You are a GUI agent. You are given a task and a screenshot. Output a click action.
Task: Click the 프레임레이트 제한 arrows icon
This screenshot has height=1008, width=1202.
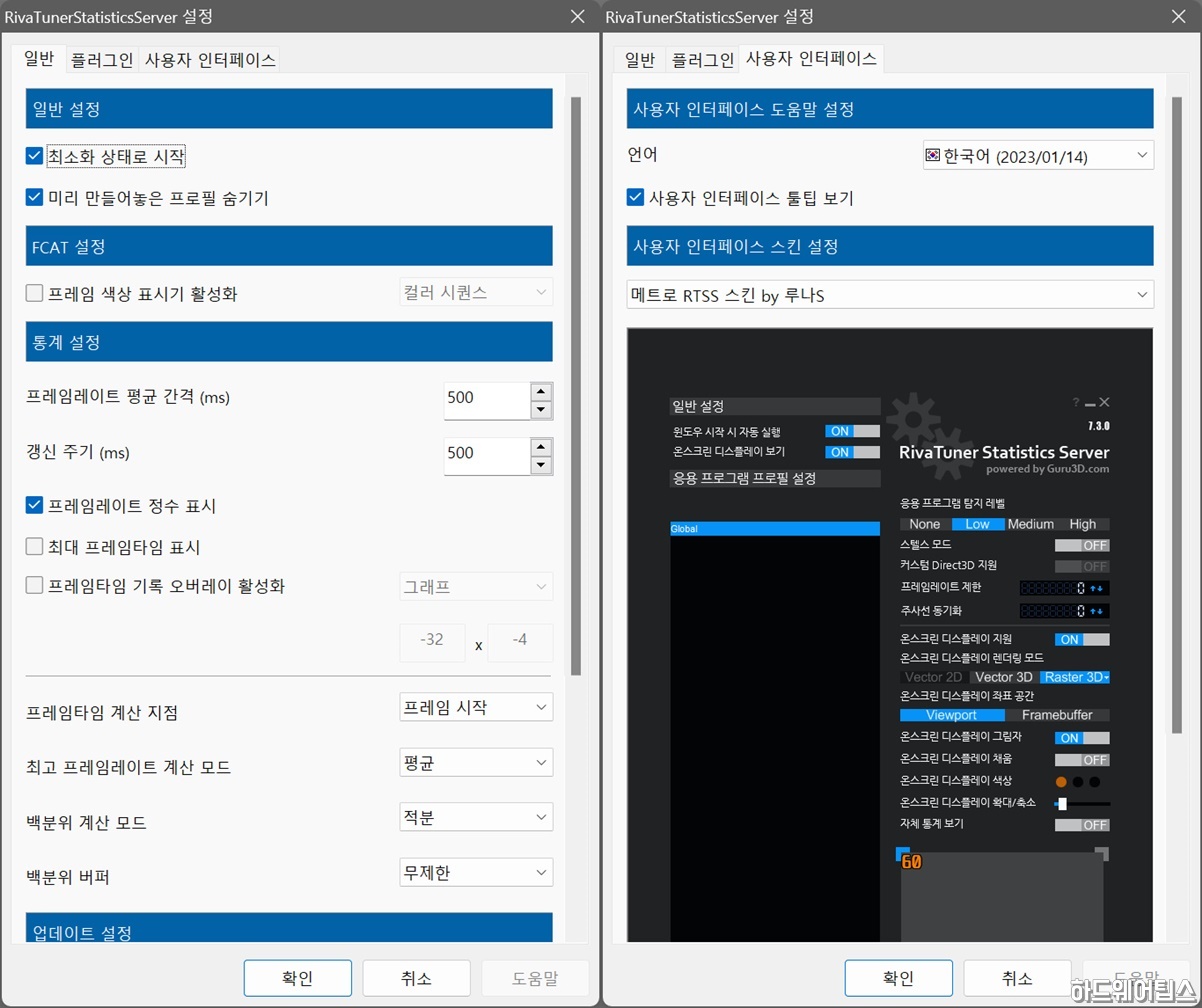click(1096, 588)
